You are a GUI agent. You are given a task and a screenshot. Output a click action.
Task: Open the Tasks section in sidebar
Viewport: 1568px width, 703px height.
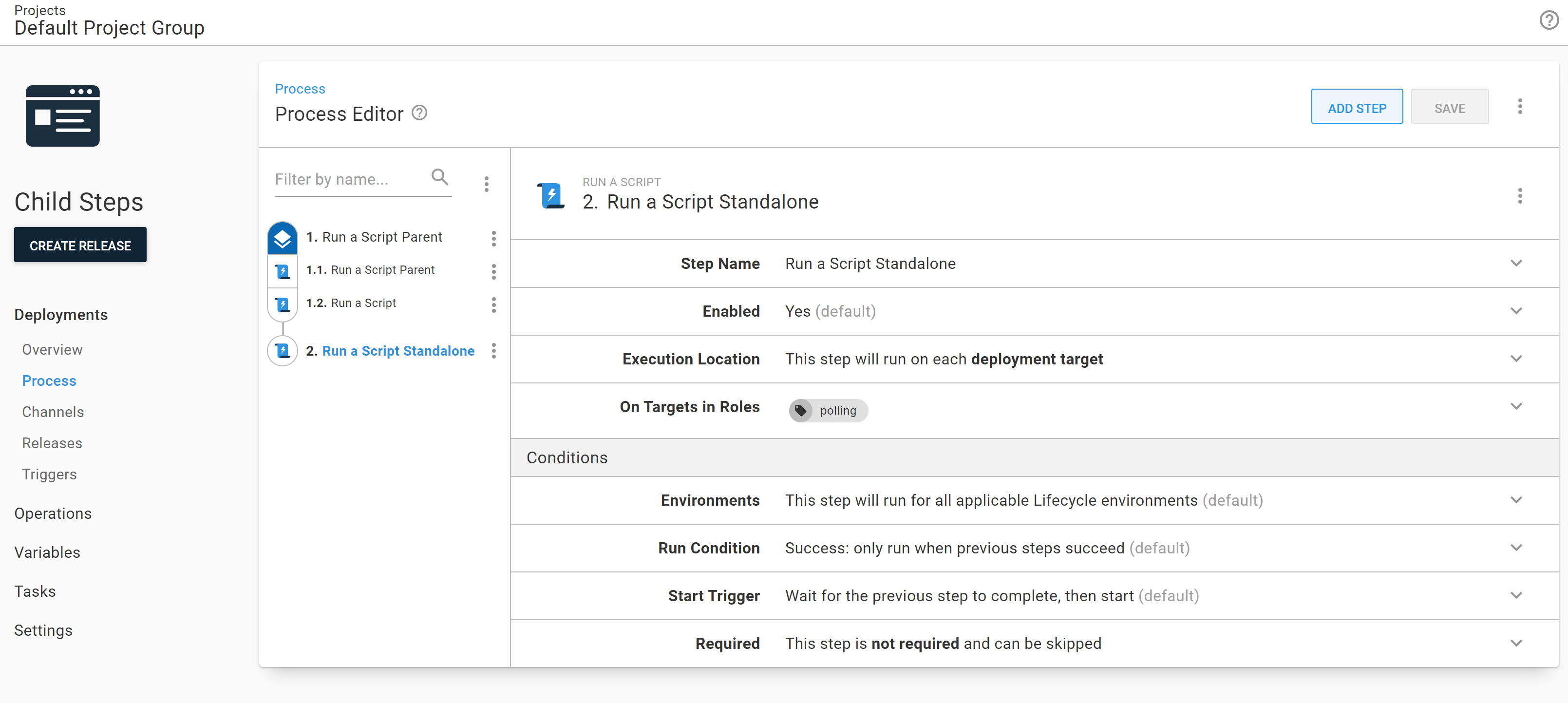click(x=35, y=591)
